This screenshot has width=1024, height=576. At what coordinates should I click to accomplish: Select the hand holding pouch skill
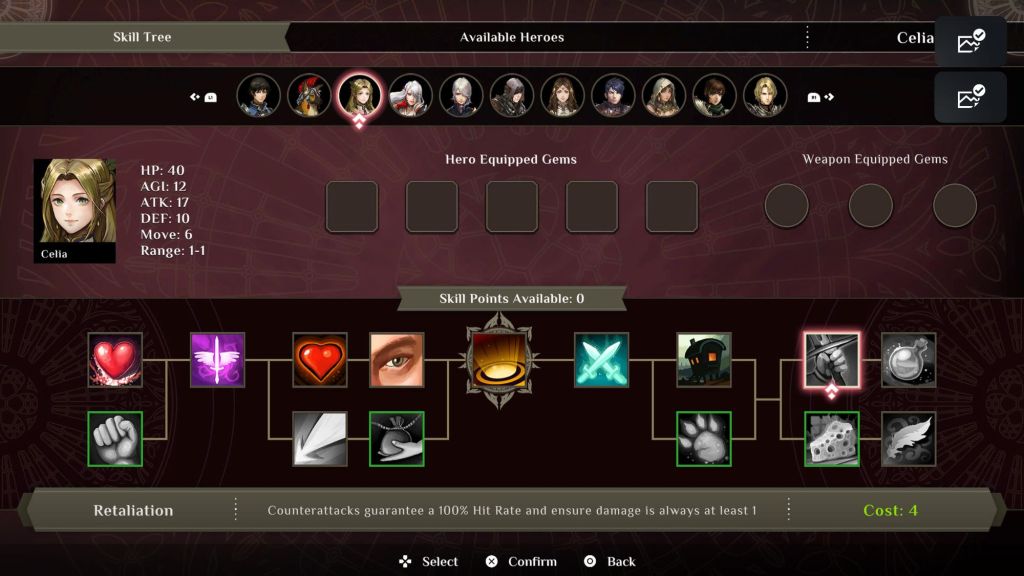tap(396, 439)
